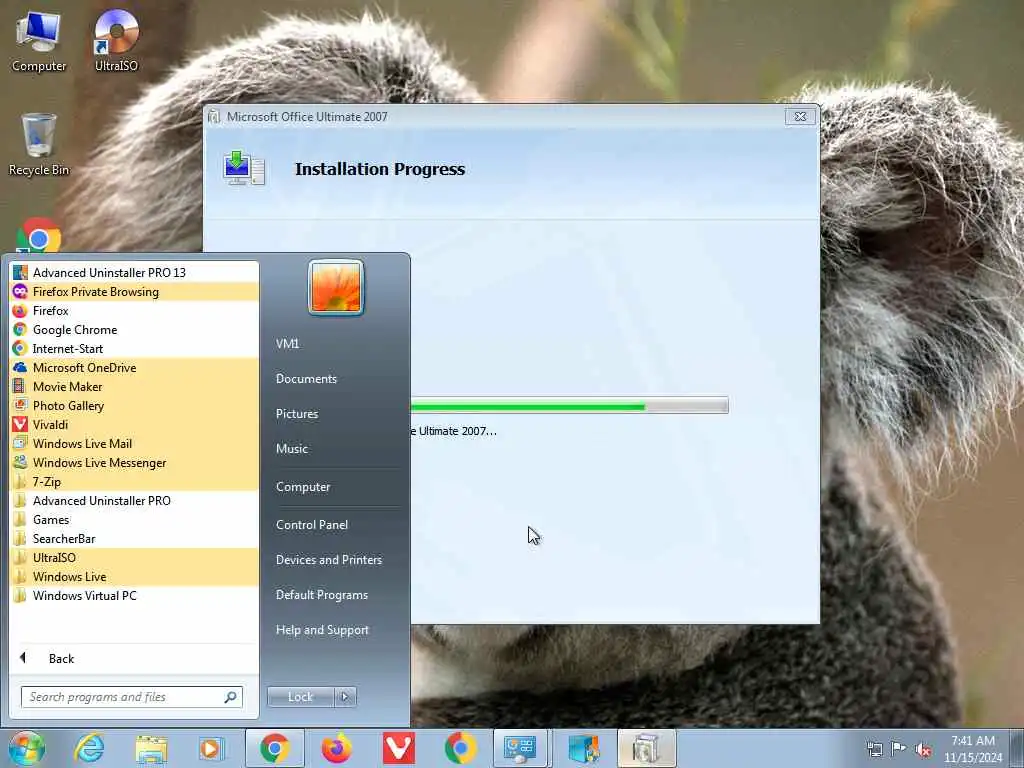Open Vivaldi from the taskbar
Viewport: 1024px width, 768px height.
coord(398,748)
